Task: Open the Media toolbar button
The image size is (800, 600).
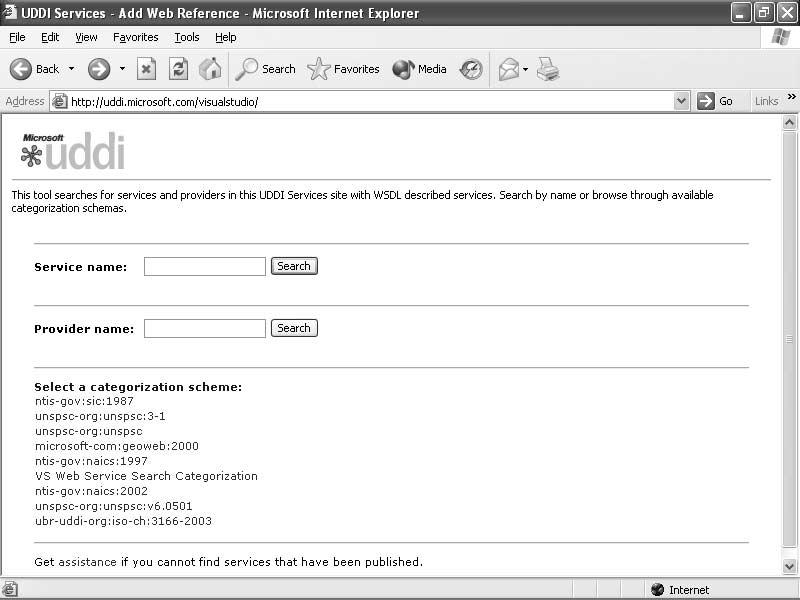Action: click(x=419, y=69)
